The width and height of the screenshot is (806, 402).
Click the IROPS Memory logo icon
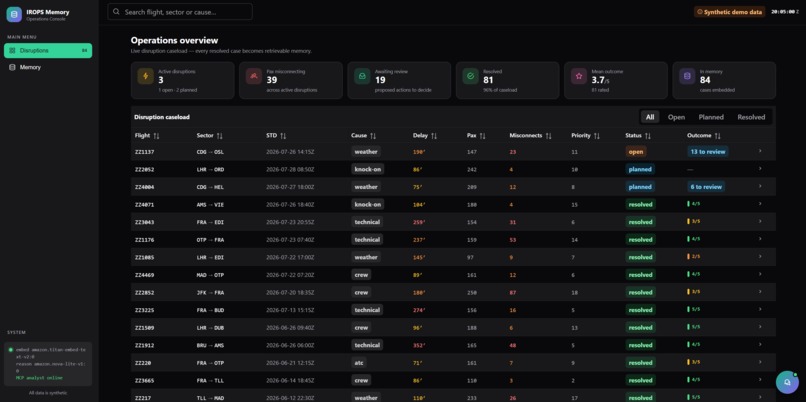pyautogui.click(x=14, y=14)
